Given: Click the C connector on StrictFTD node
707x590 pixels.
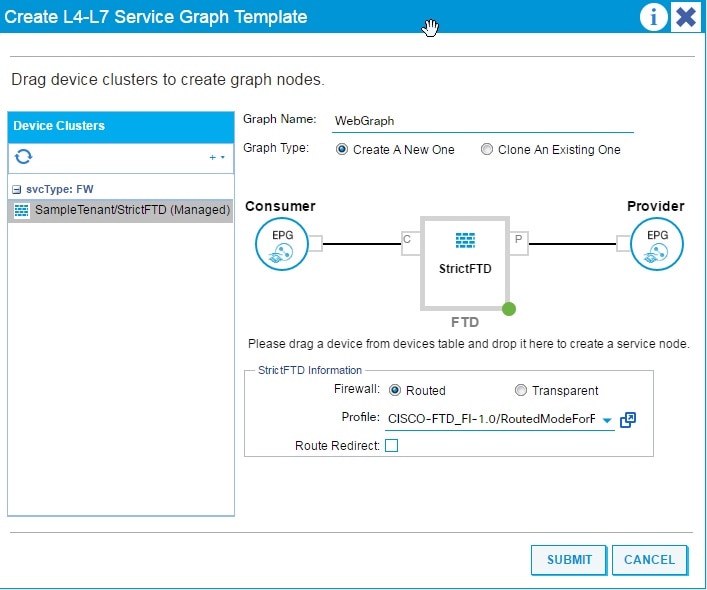Looking at the screenshot, I should [x=410, y=243].
